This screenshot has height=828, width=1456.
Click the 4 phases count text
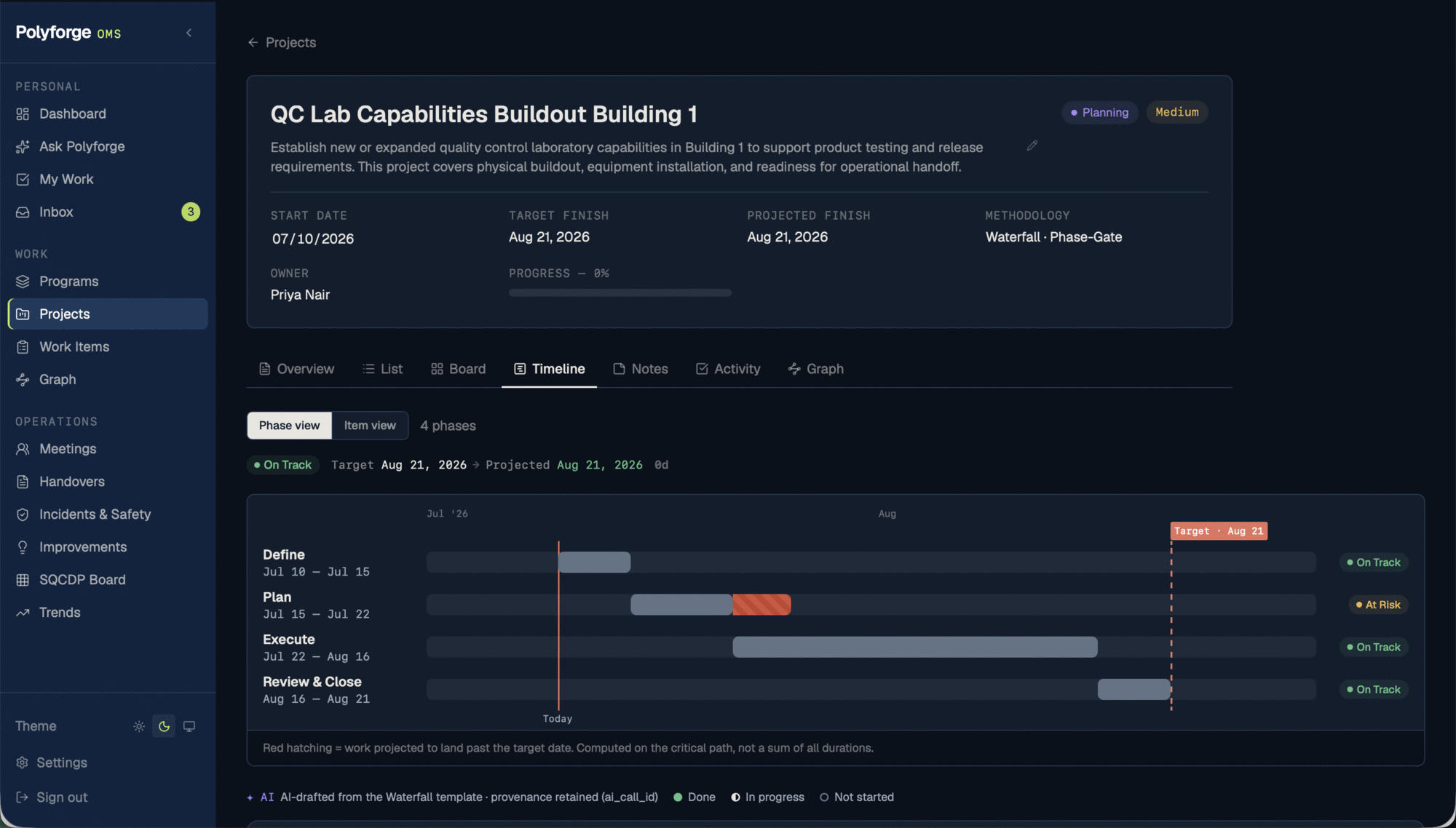tap(448, 426)
